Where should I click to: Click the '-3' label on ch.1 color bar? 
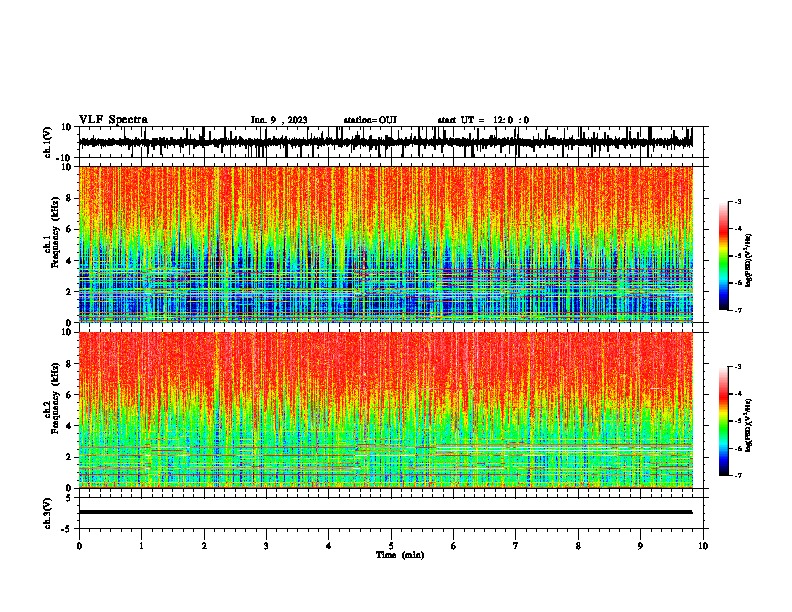tap(737, 201)
